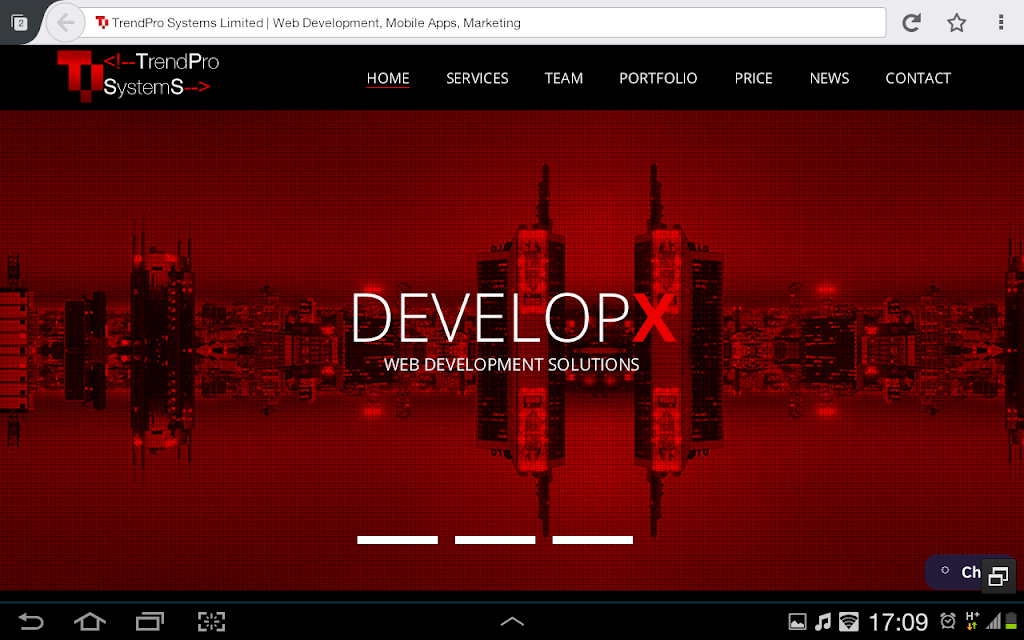
Task: Select the first slider indicator bar
Action: 397,540
